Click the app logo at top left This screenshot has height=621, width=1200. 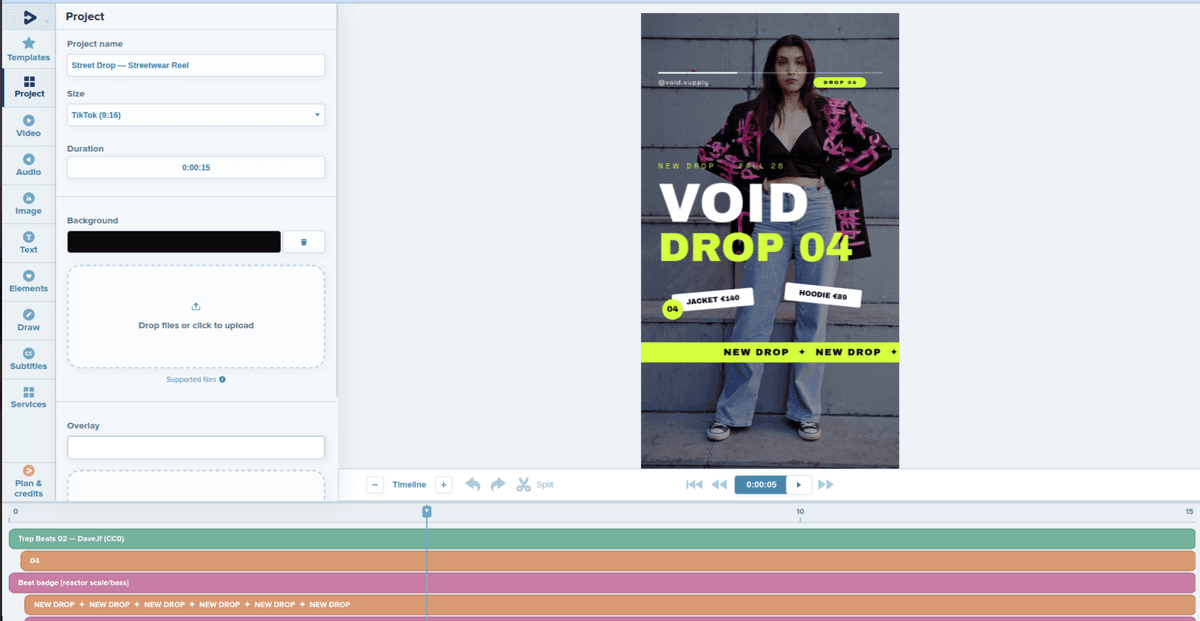pos(29,17)
